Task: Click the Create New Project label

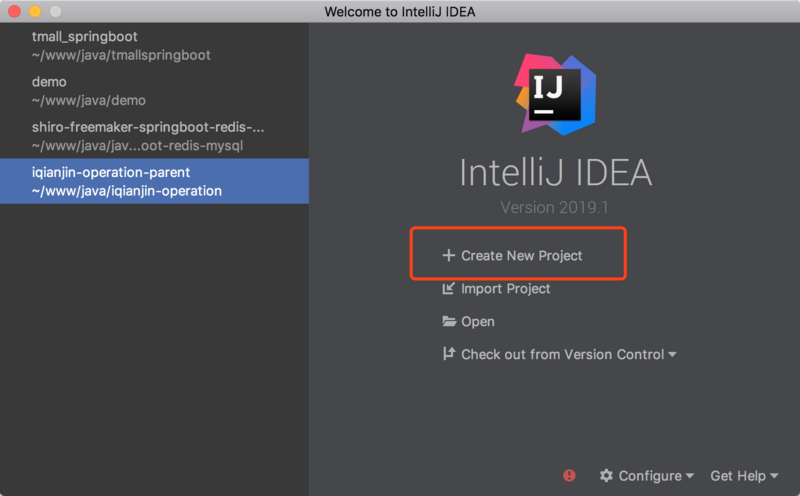Action: pyautogui.click(x=521, y=256)
